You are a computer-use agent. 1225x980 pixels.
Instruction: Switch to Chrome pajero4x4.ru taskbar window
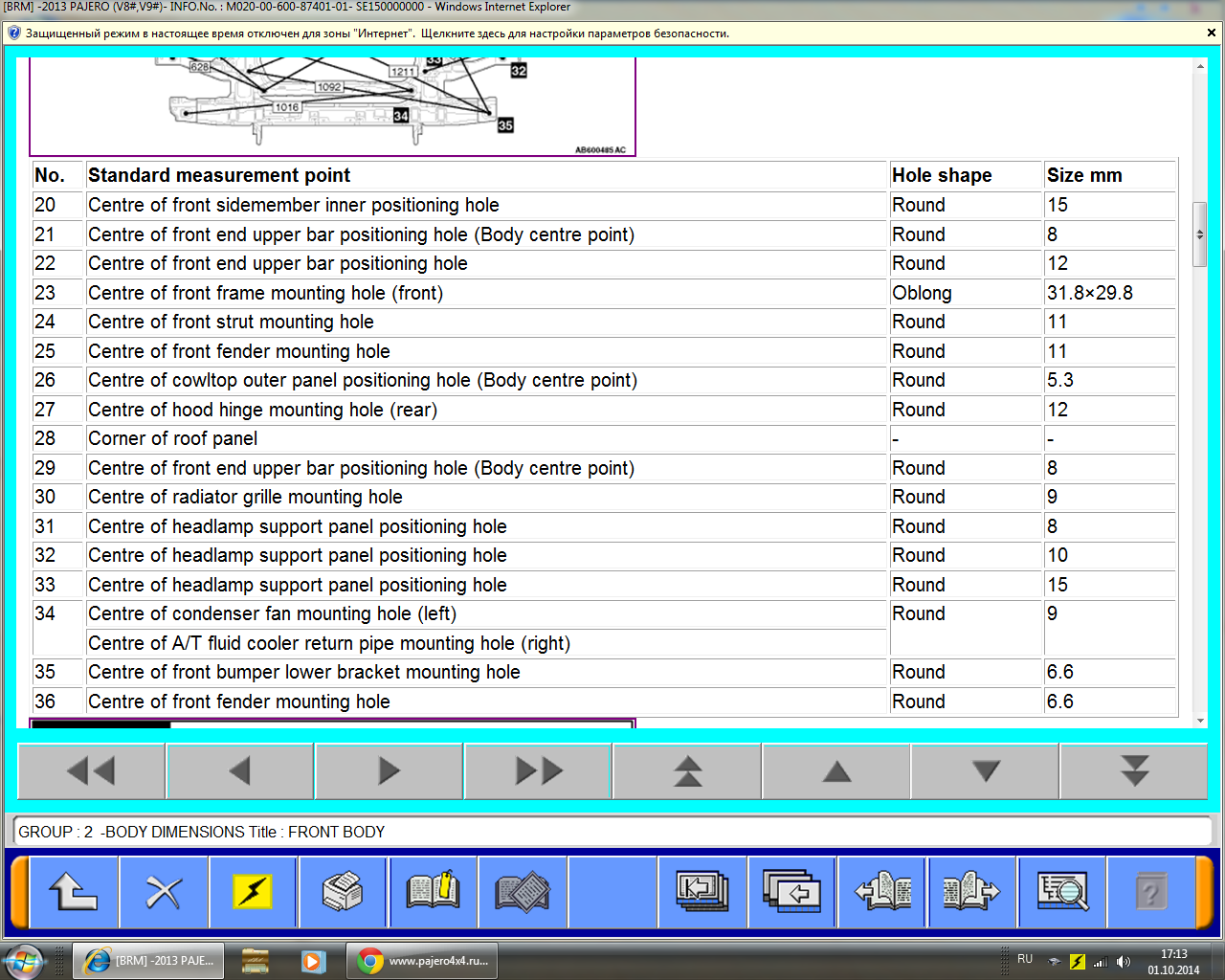click(x=423, y=961)
